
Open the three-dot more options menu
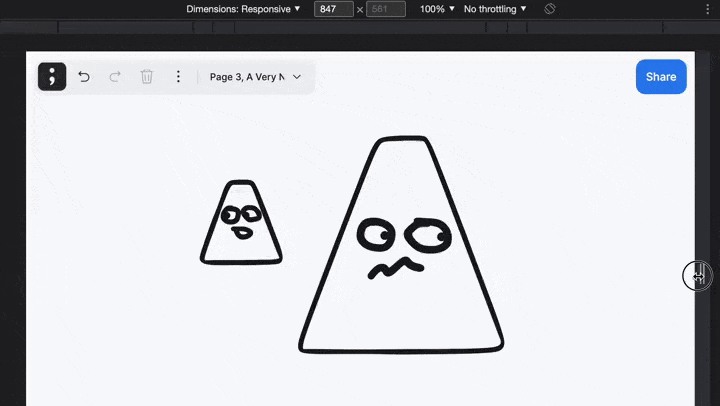click(x=178, y=77)
